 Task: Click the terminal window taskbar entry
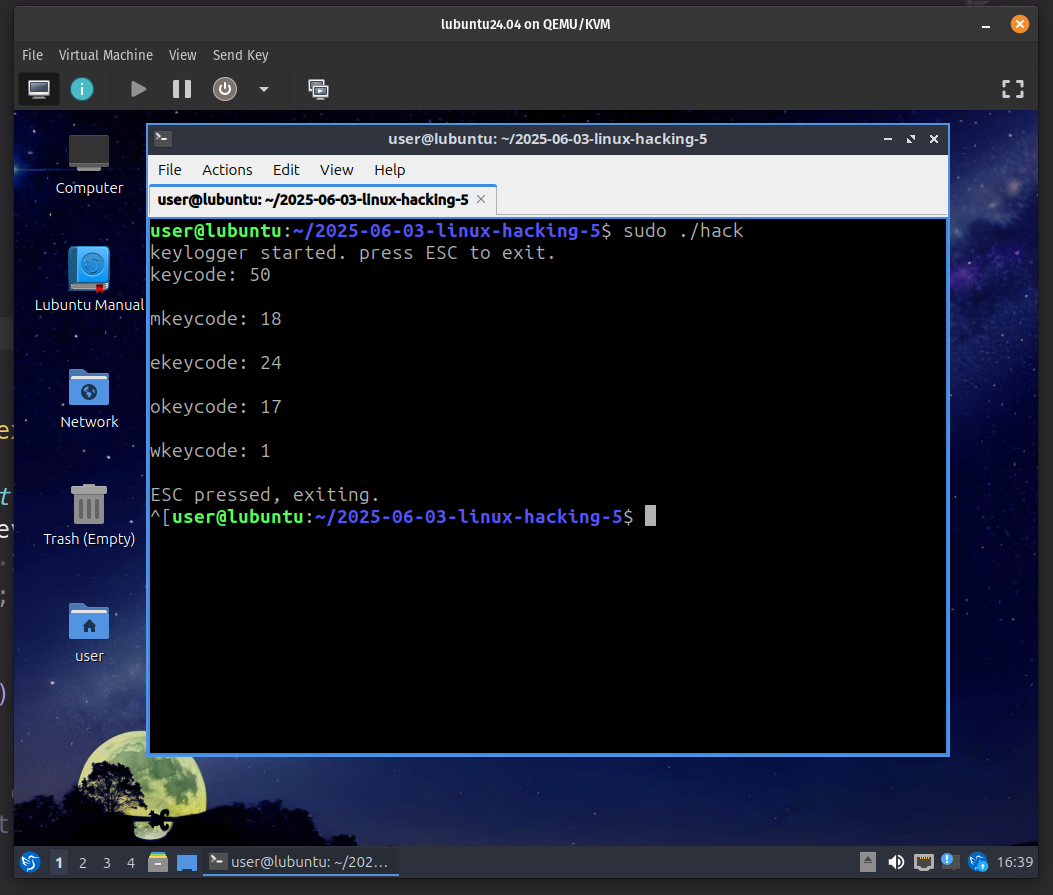[300, 861]
